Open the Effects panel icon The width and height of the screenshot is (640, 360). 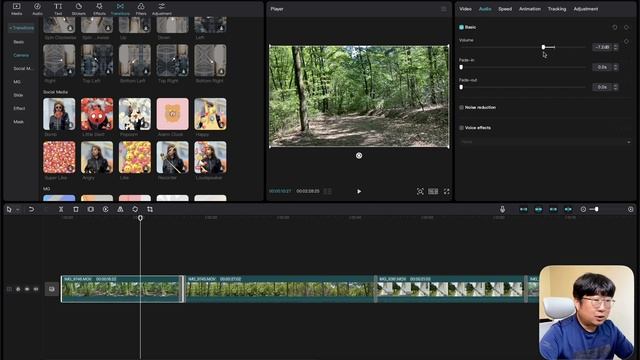(99, 9)
